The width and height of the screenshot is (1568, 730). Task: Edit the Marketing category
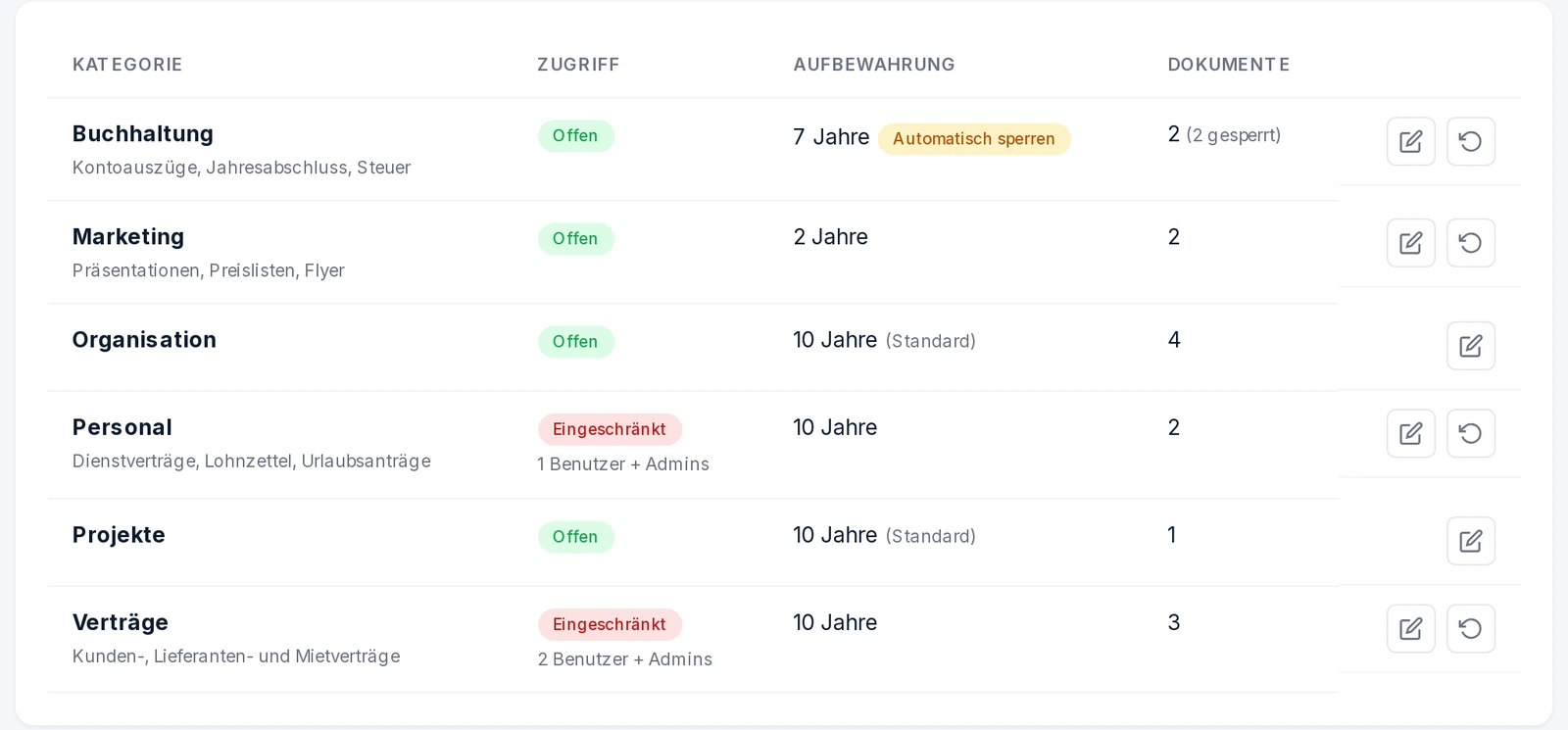1410,243
